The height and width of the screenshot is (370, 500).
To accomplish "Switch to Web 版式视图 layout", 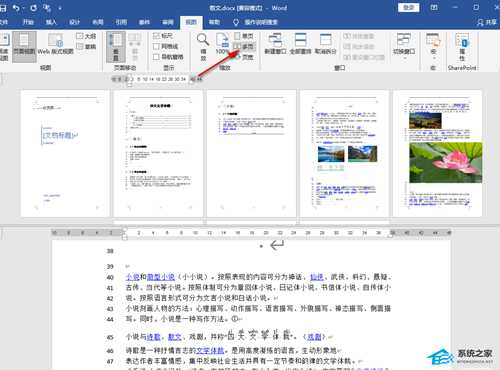I will 55,44.
